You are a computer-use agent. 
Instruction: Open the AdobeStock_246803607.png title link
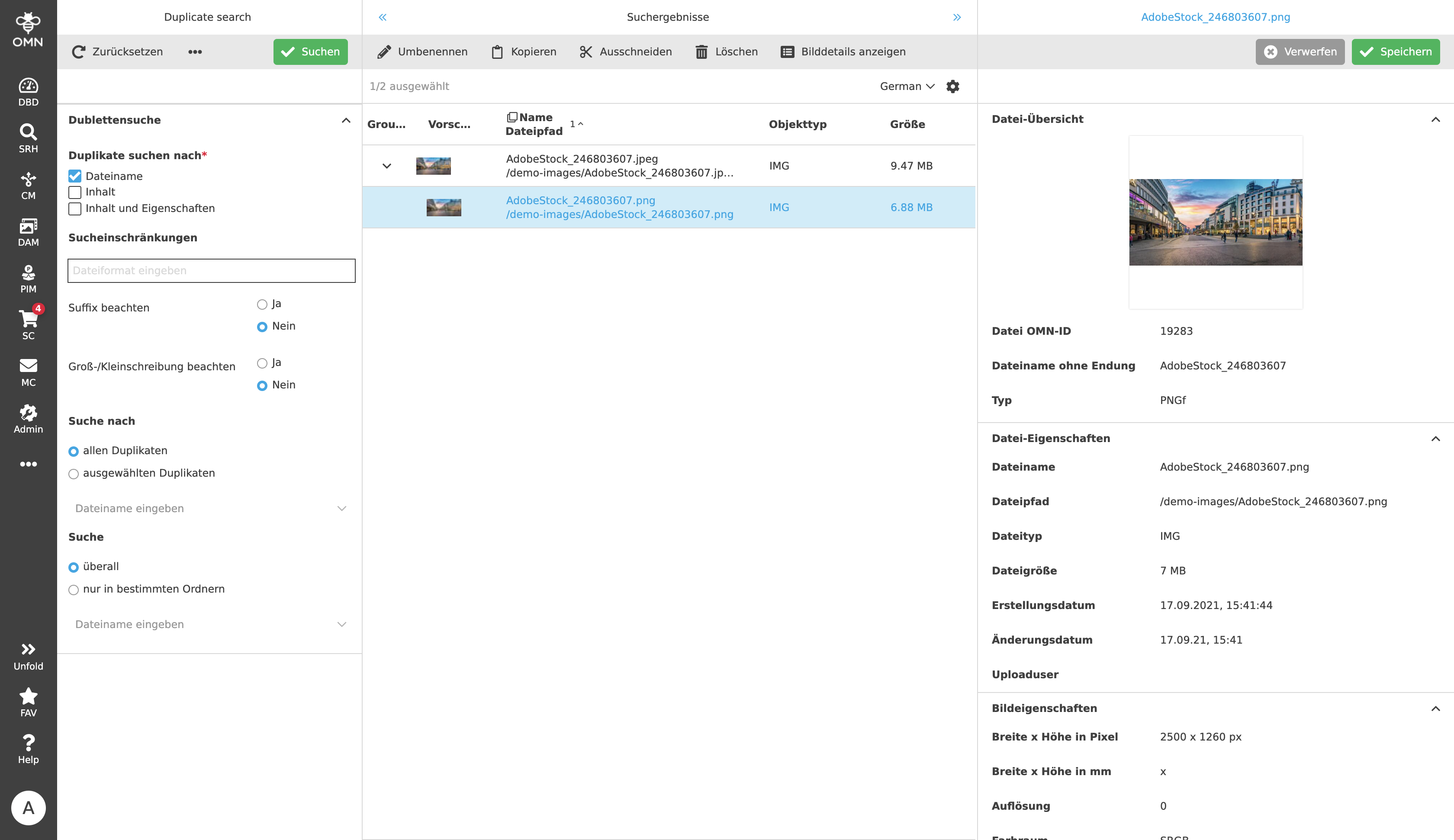[x=1215, y=17]
